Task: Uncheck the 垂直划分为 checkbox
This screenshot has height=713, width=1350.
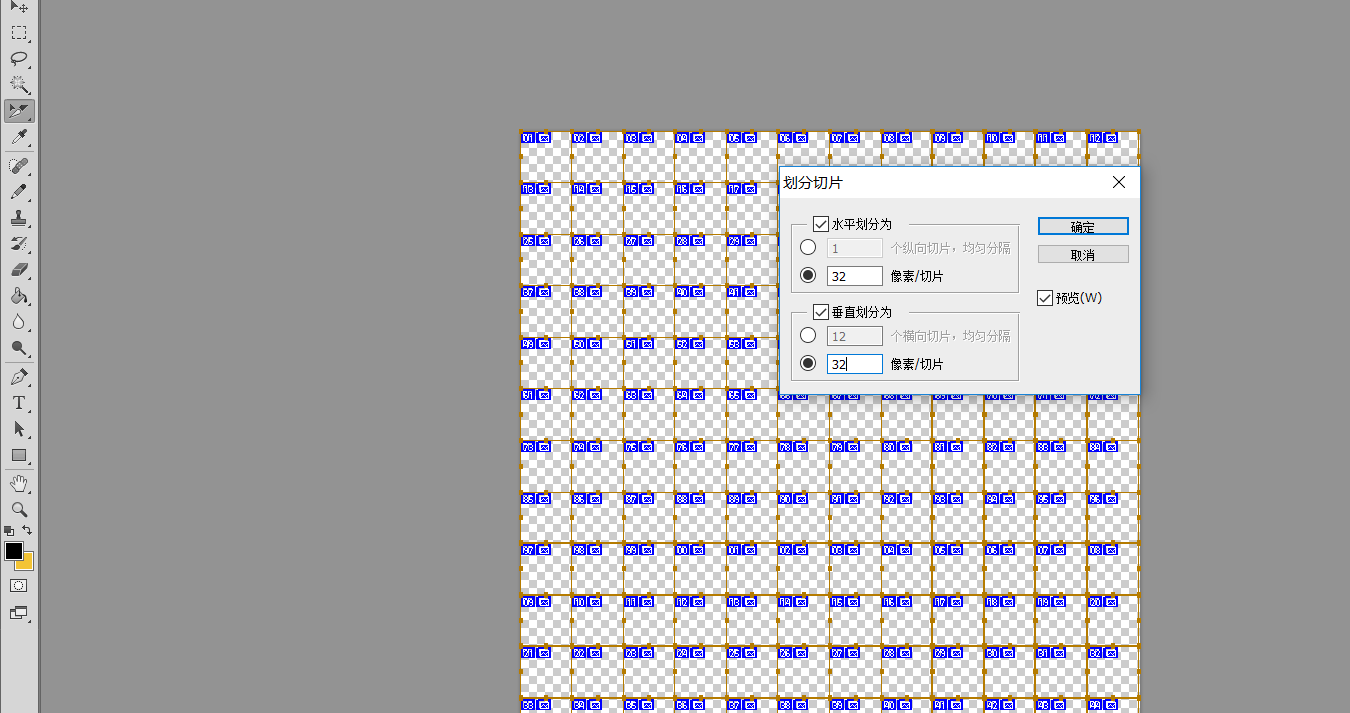Action: click(821, 312)
